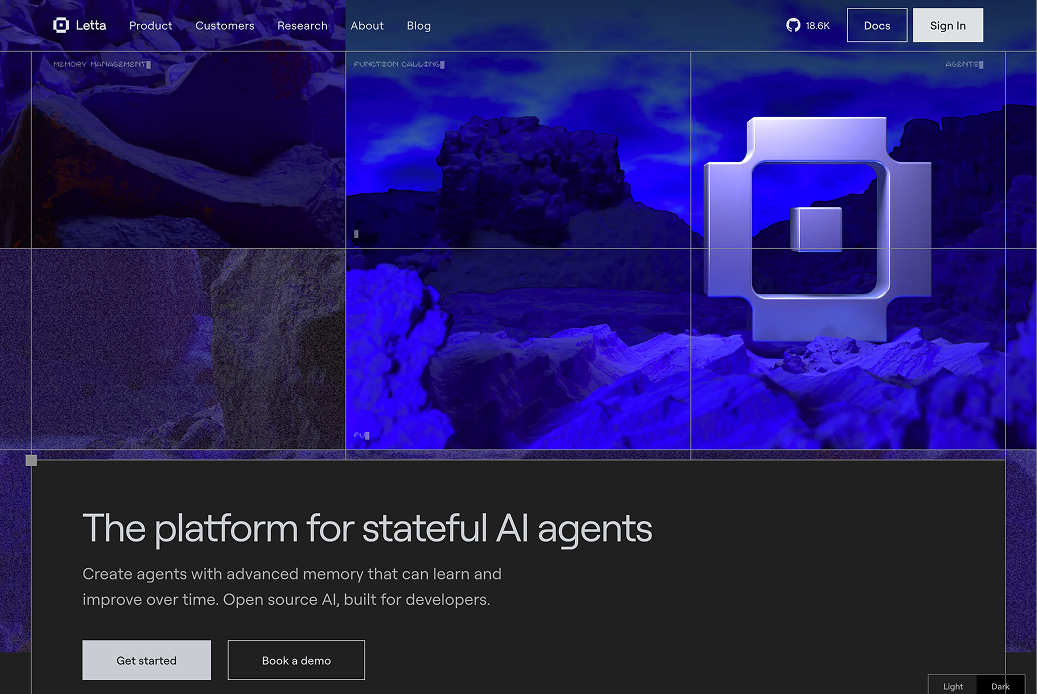Screen dimensions: 1037x694
Task: Click the cursor block after Memory Management
Action: [148, 64]
